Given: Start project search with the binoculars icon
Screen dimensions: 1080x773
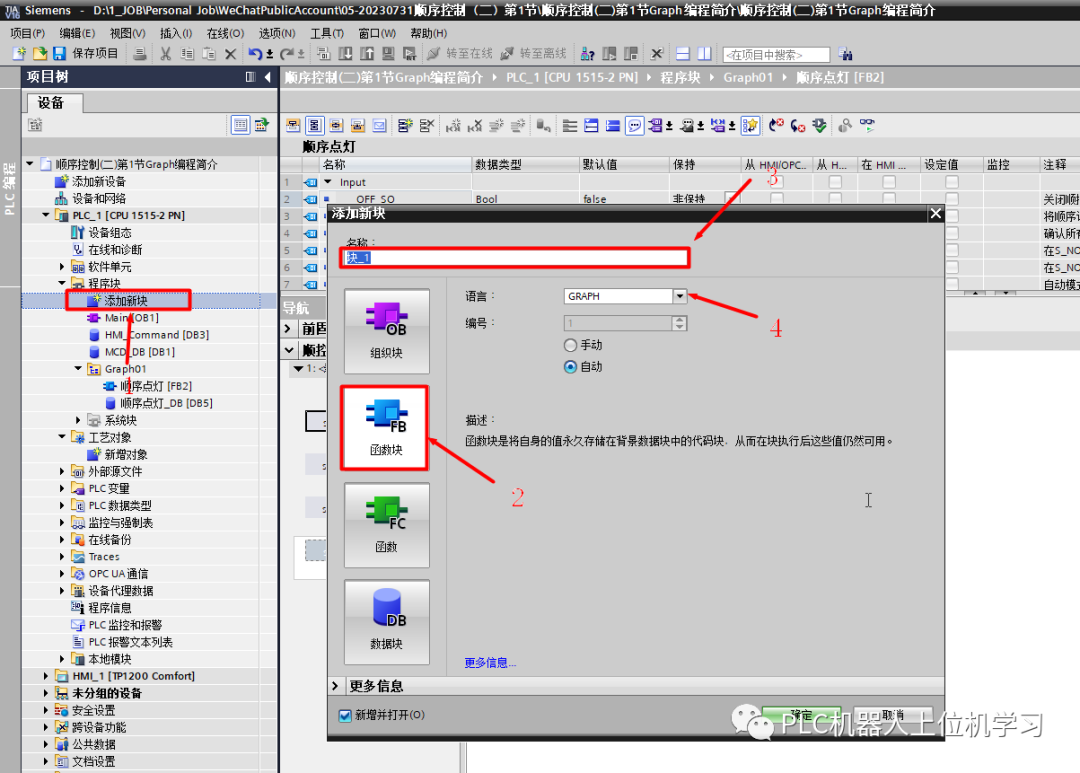Looking at the screenshot, I should tap(846, 54).
